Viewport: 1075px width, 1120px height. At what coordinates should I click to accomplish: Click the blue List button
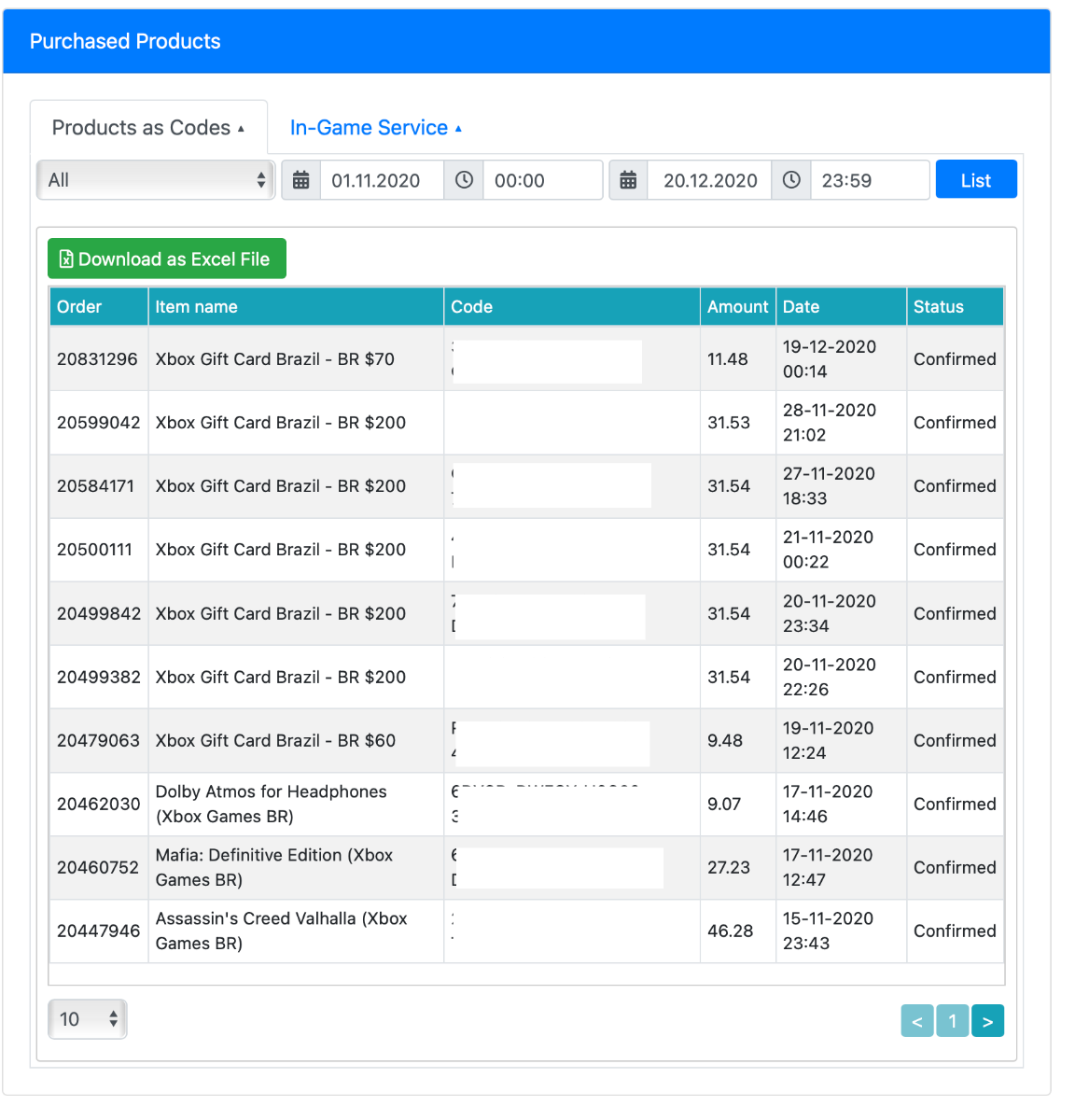coord(976,180)
